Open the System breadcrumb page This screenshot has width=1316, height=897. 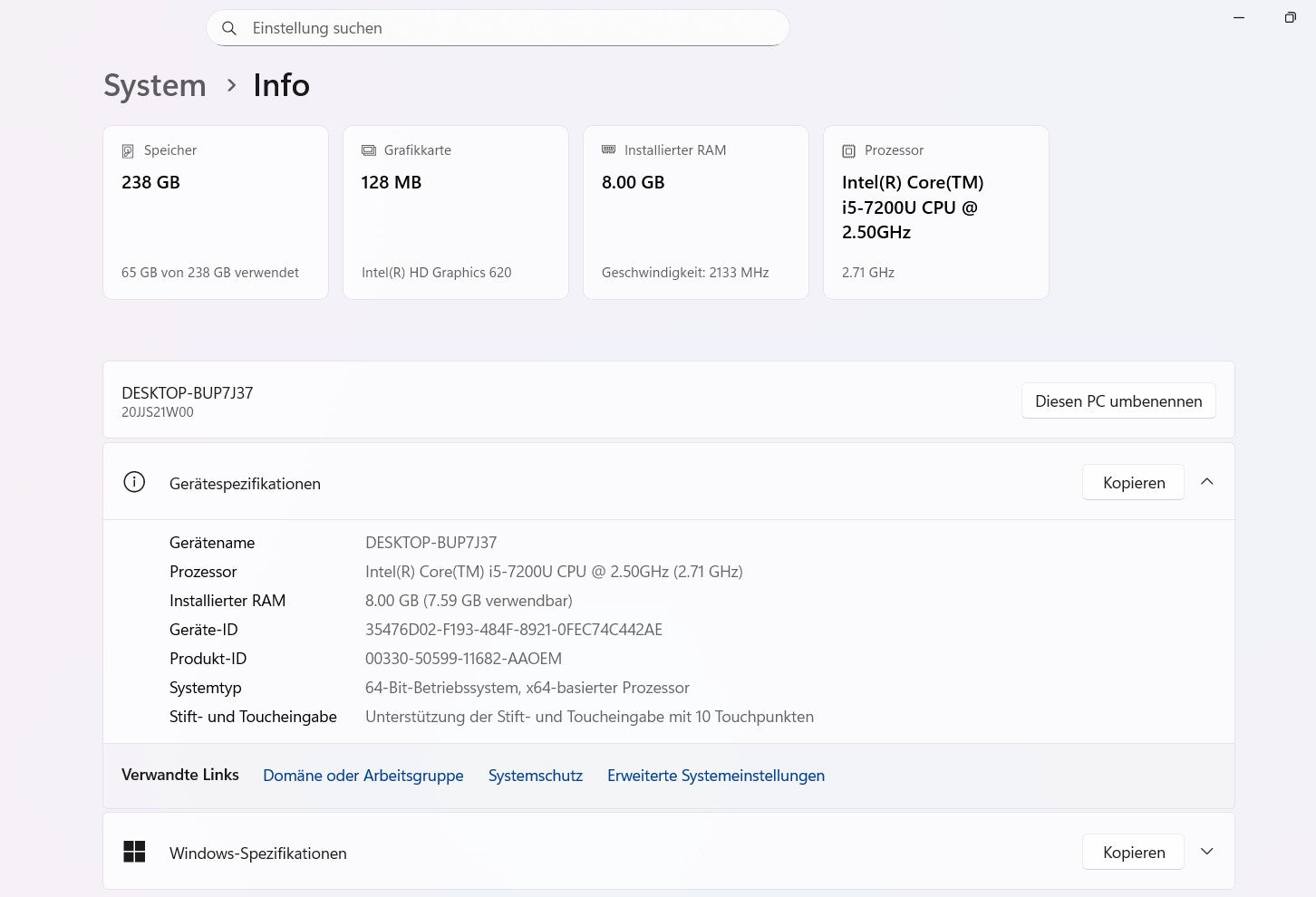[154, 85]
